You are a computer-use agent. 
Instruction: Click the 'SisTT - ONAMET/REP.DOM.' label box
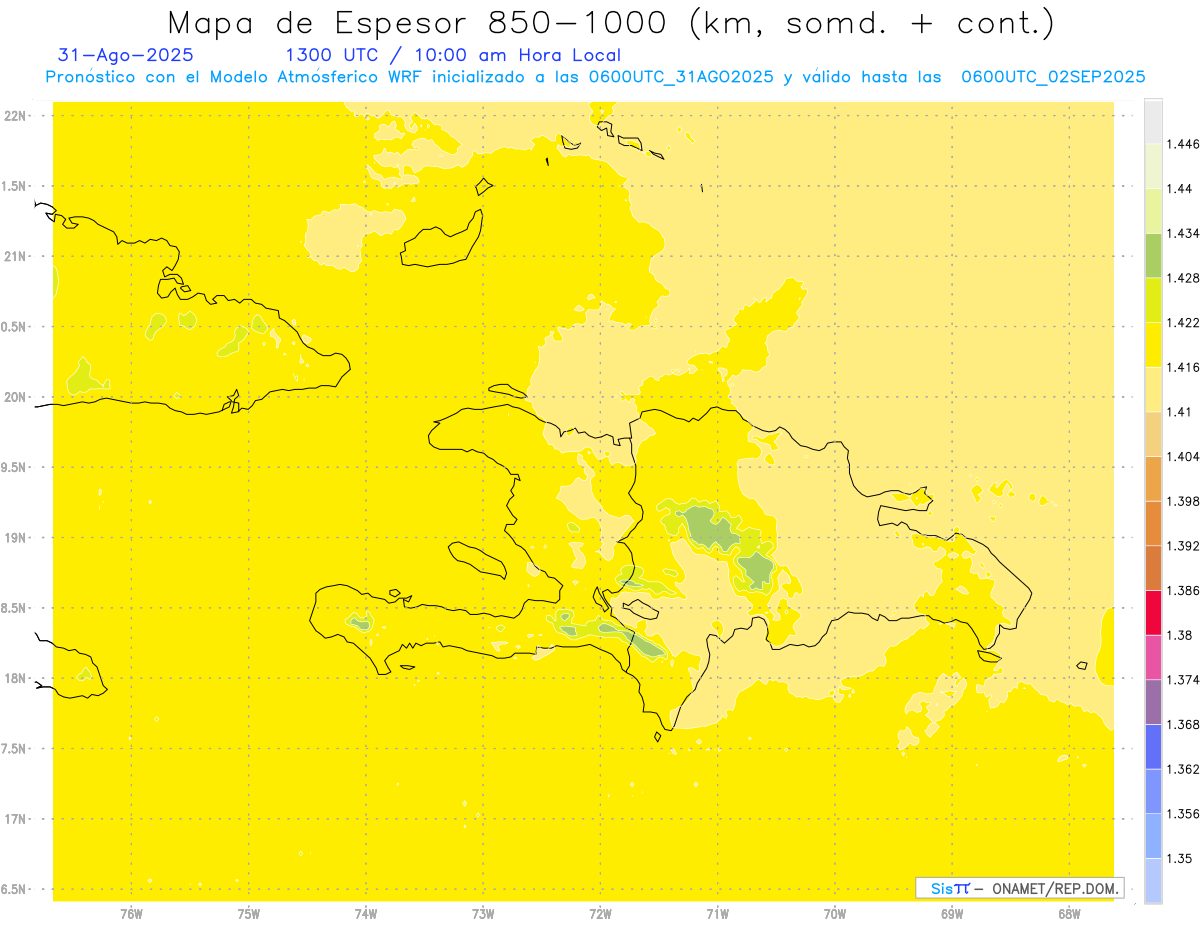coord(1020,888)
